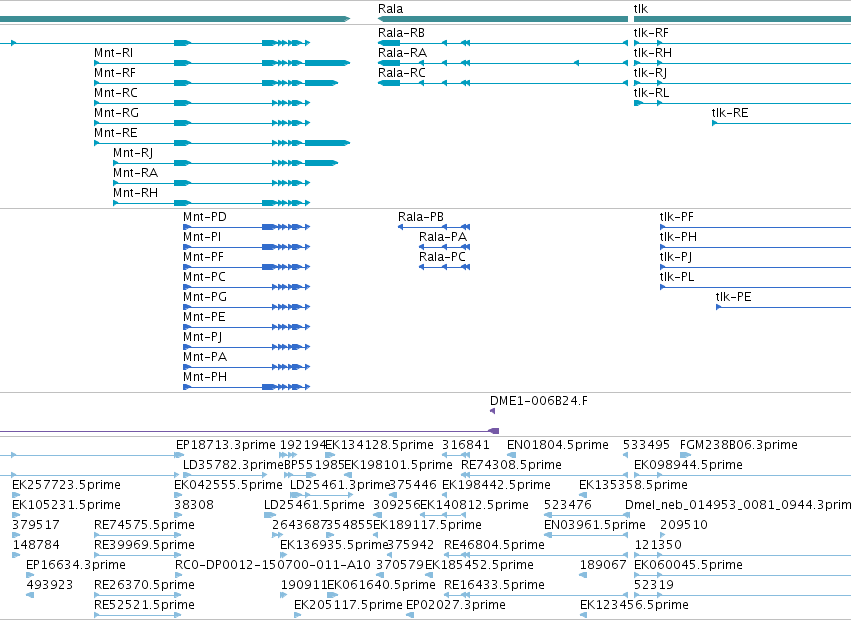Select the tlk-RH transcript label

(x=652, y=53)
